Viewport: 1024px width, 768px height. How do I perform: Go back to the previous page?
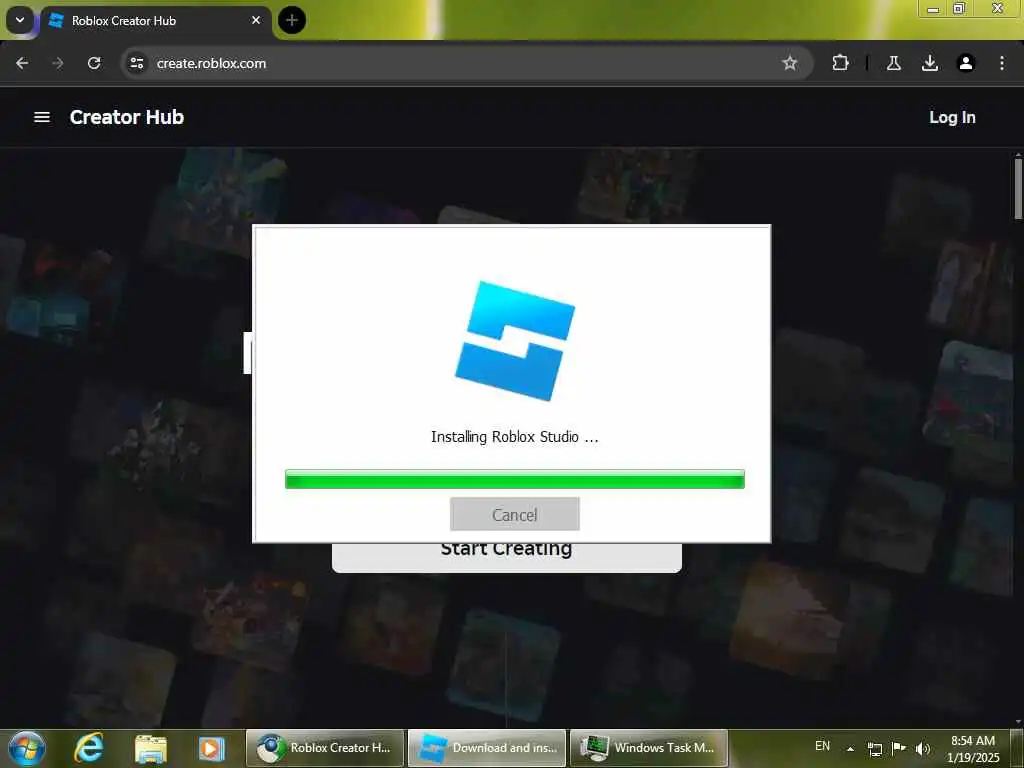click(x=22, y=63)
